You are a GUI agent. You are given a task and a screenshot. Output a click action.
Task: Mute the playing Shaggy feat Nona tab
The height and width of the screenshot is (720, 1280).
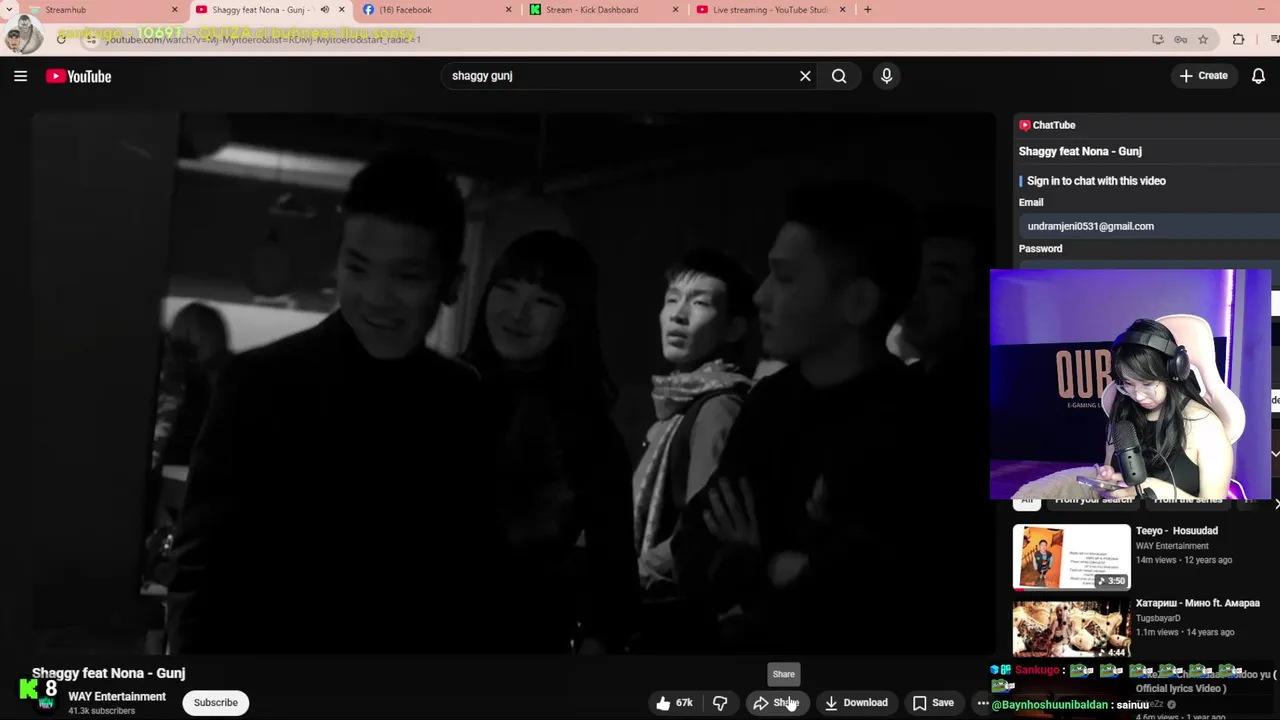pos(324,10)
